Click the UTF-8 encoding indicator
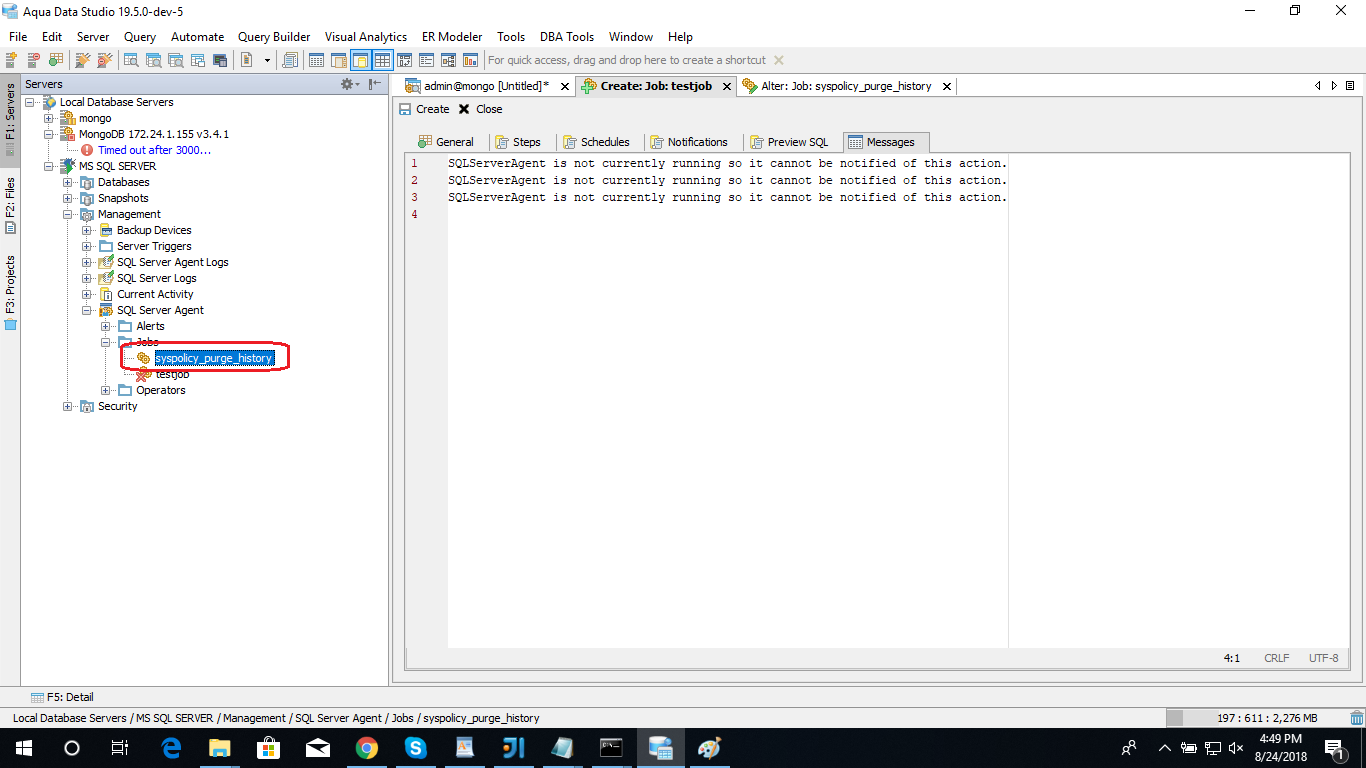1366x768 pixels. [x=1323, y=658]
